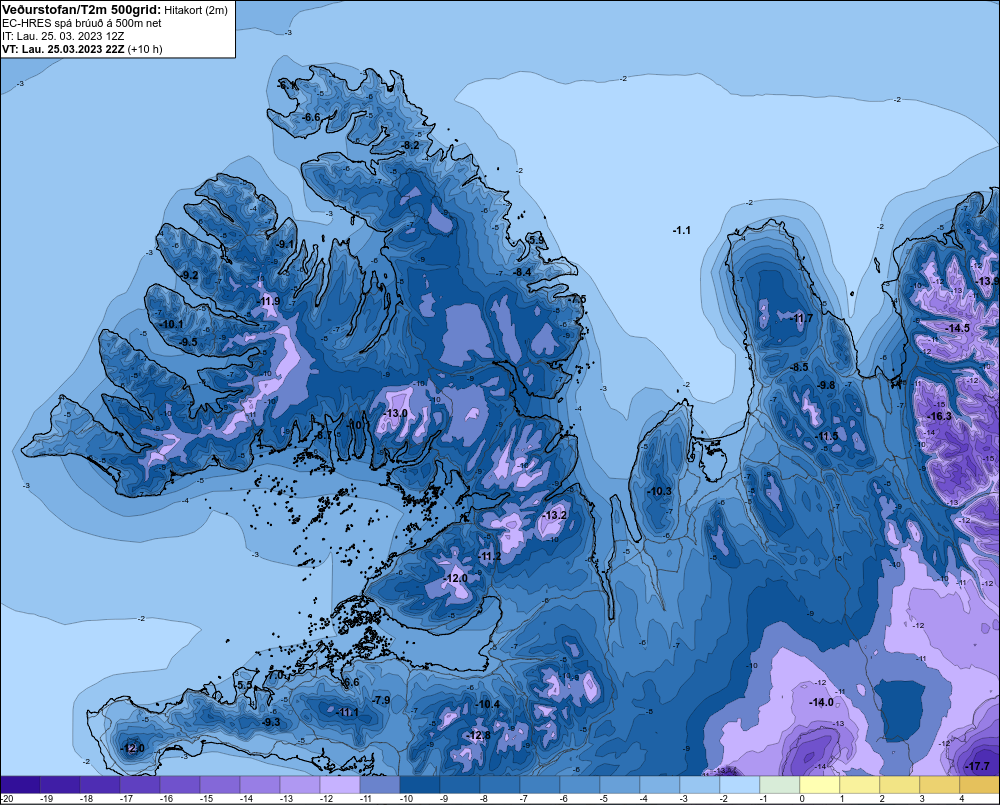Click the -1.1 temperature value over the sea
The height and width of the screenshot is (805, 1000).
point(682,230)
